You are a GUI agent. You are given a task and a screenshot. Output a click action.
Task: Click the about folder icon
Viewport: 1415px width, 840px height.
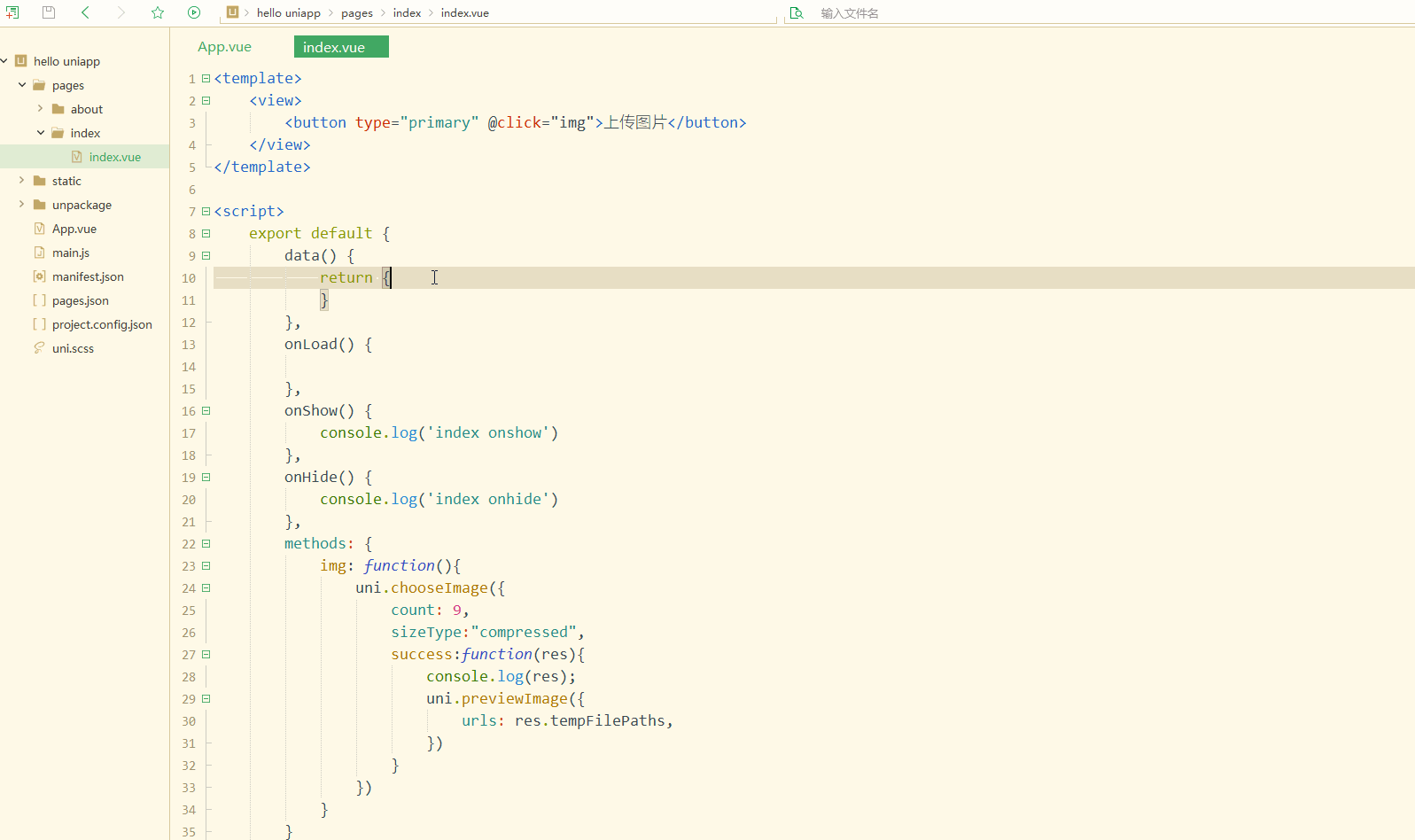[x=58, y=109]
